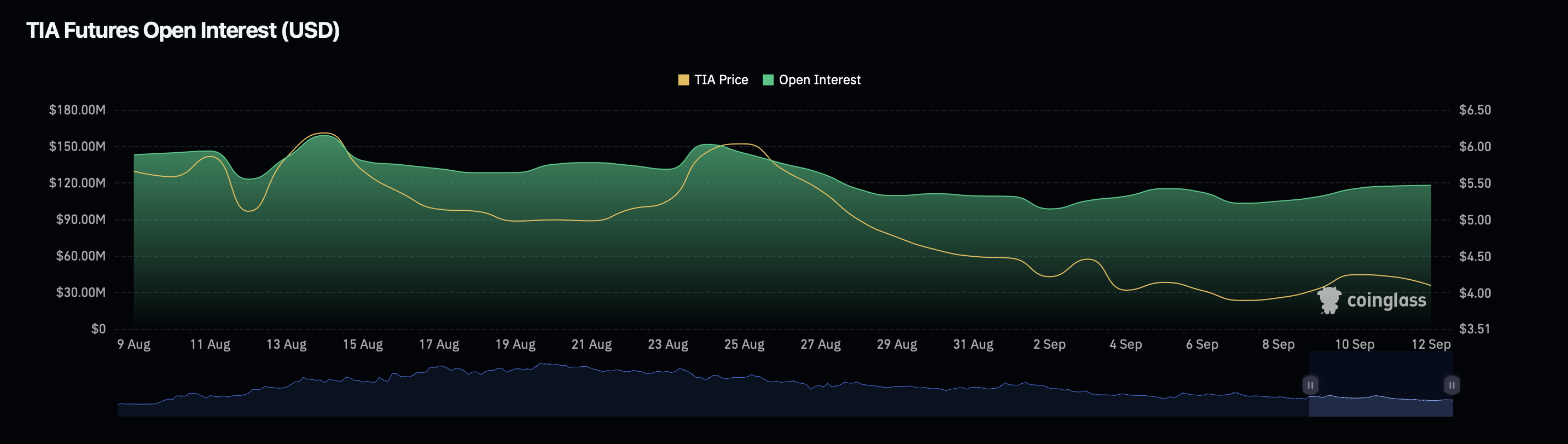Click the 2 Sep x-axis label
The image size is (1568, 444).
click(x=1049, y=344)
